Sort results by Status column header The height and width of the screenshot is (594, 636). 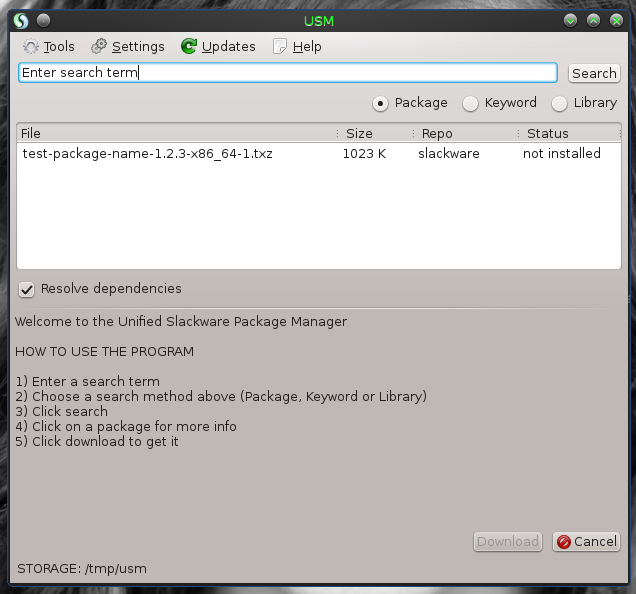click(569, 133)
